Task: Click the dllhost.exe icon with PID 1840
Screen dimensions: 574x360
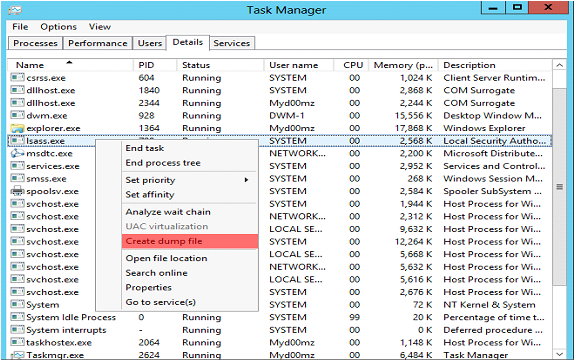Action: pyautogui.click(x=17, y=90)
